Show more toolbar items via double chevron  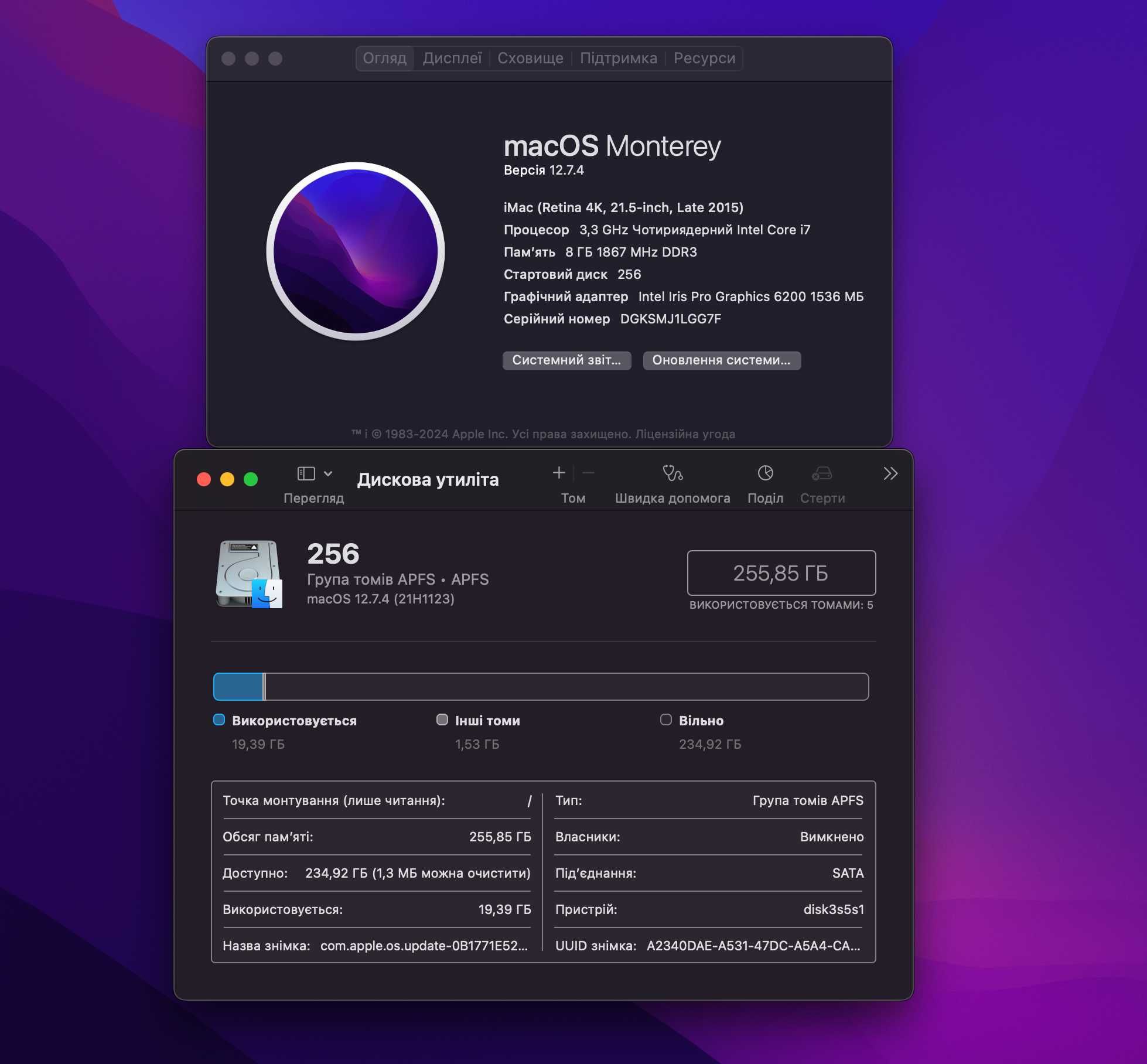pos(890,473)
